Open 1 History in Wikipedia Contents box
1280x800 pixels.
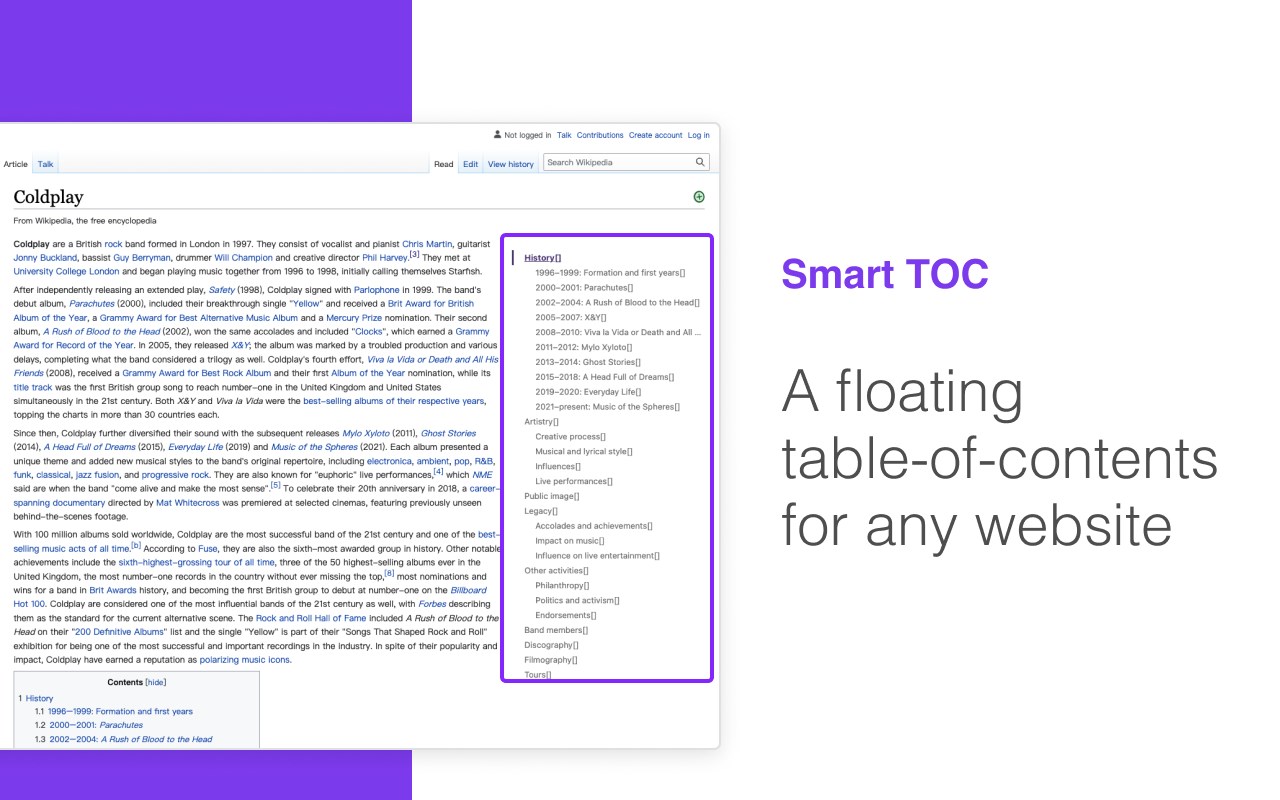click(x=36, y=698)
